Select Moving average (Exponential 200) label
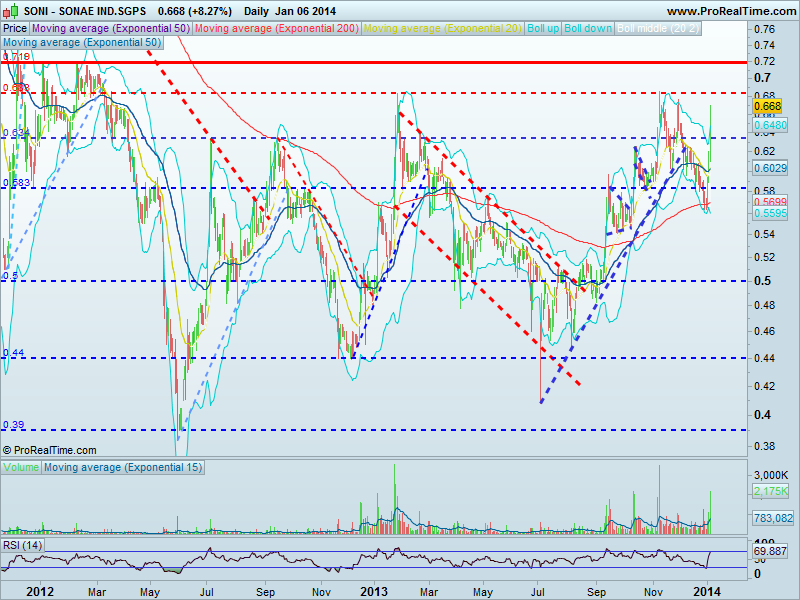Screen dimensions: 800x600 click(277, 29)
